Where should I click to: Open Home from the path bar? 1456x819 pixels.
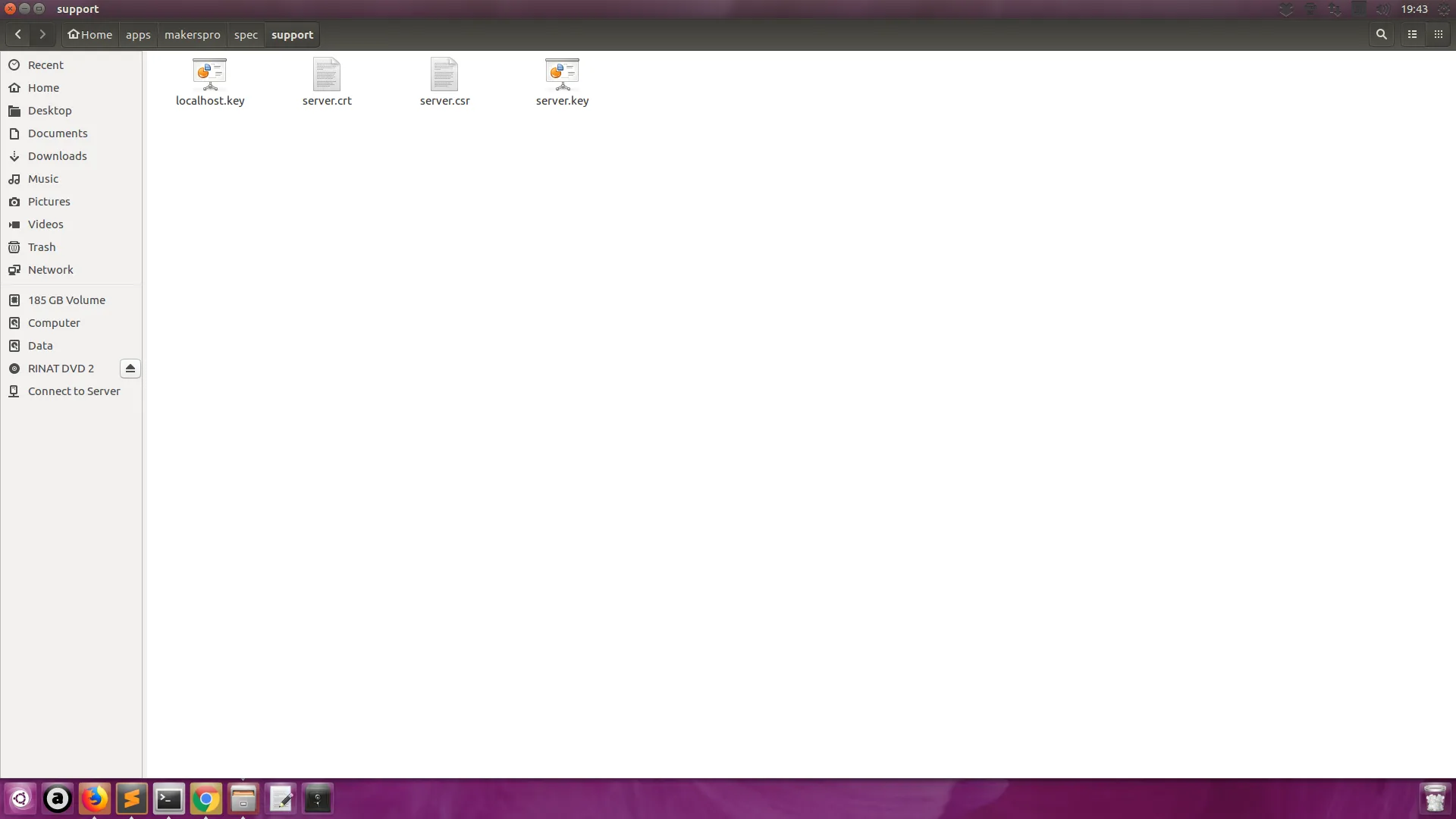coord(90,35)
